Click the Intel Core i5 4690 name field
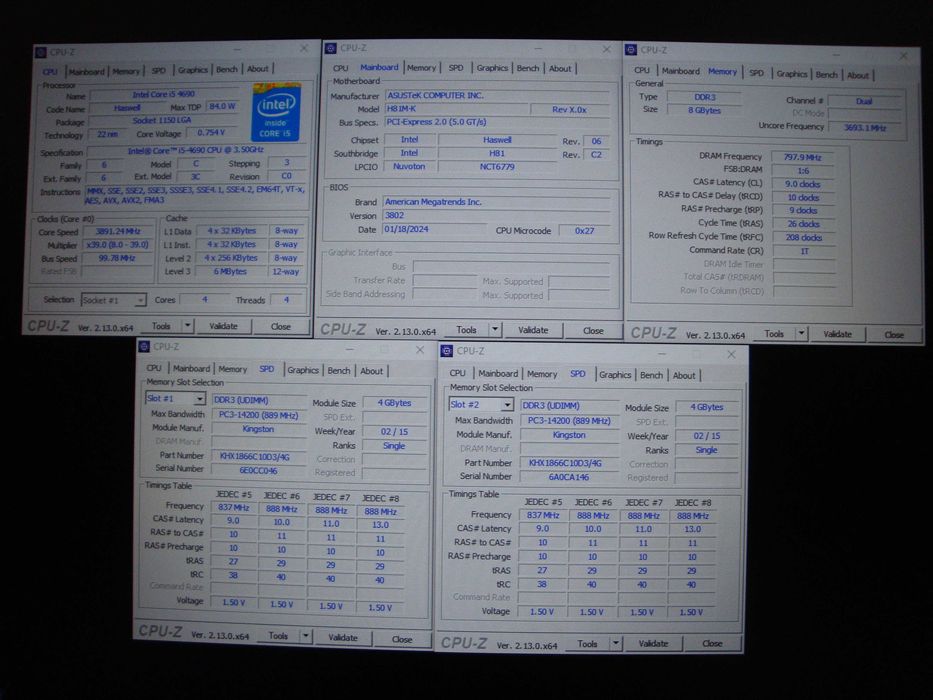The height and width of the screenshot is (700, 933). tap(164, 94)
